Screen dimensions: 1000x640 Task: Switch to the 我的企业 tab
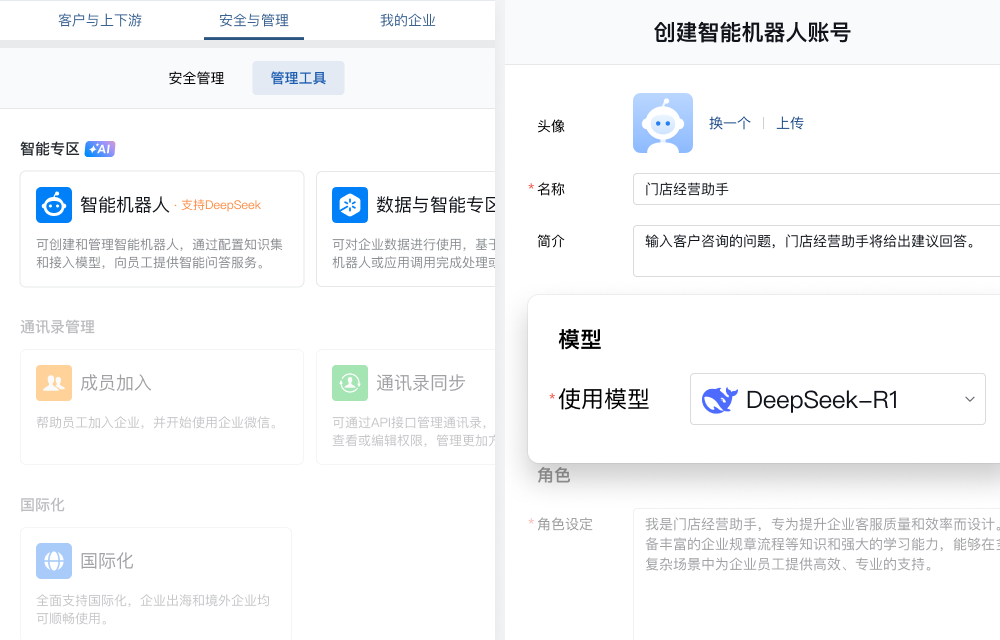tap(408, 18)
